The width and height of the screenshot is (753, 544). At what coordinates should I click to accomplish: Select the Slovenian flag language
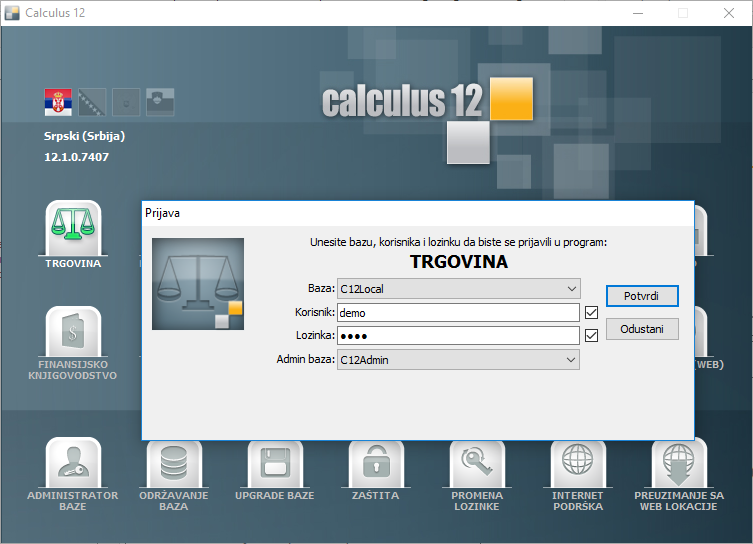click(160, 102)
